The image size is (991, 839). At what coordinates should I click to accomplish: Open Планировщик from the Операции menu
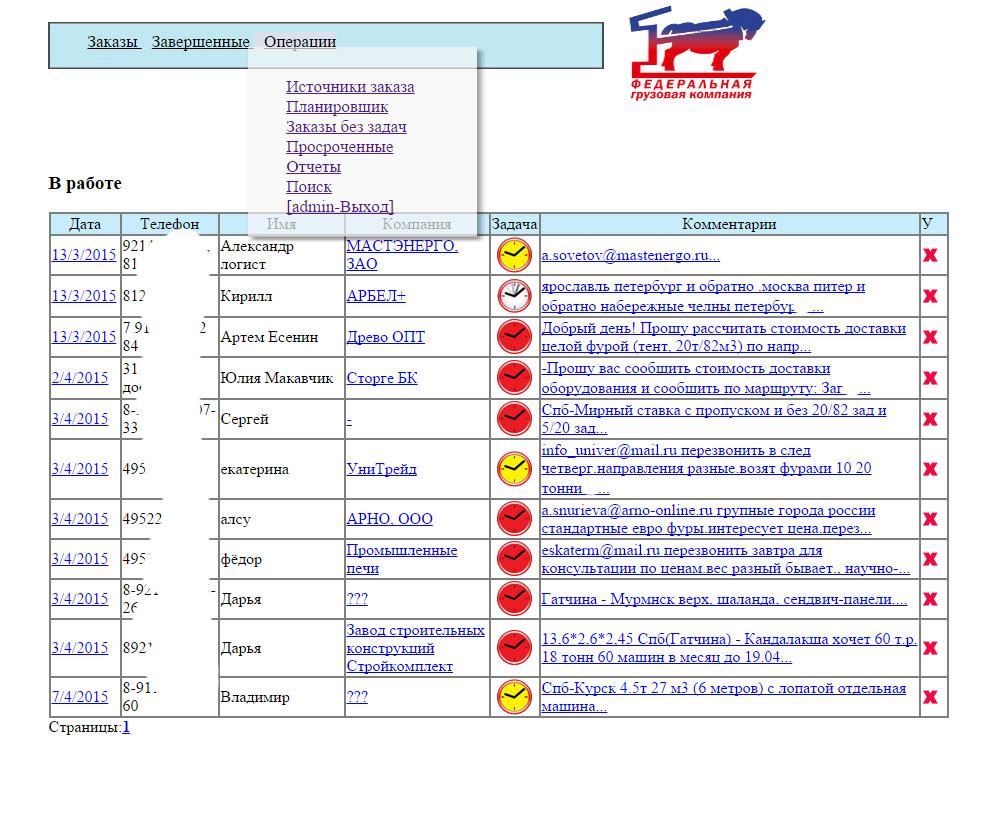(337, 107)
